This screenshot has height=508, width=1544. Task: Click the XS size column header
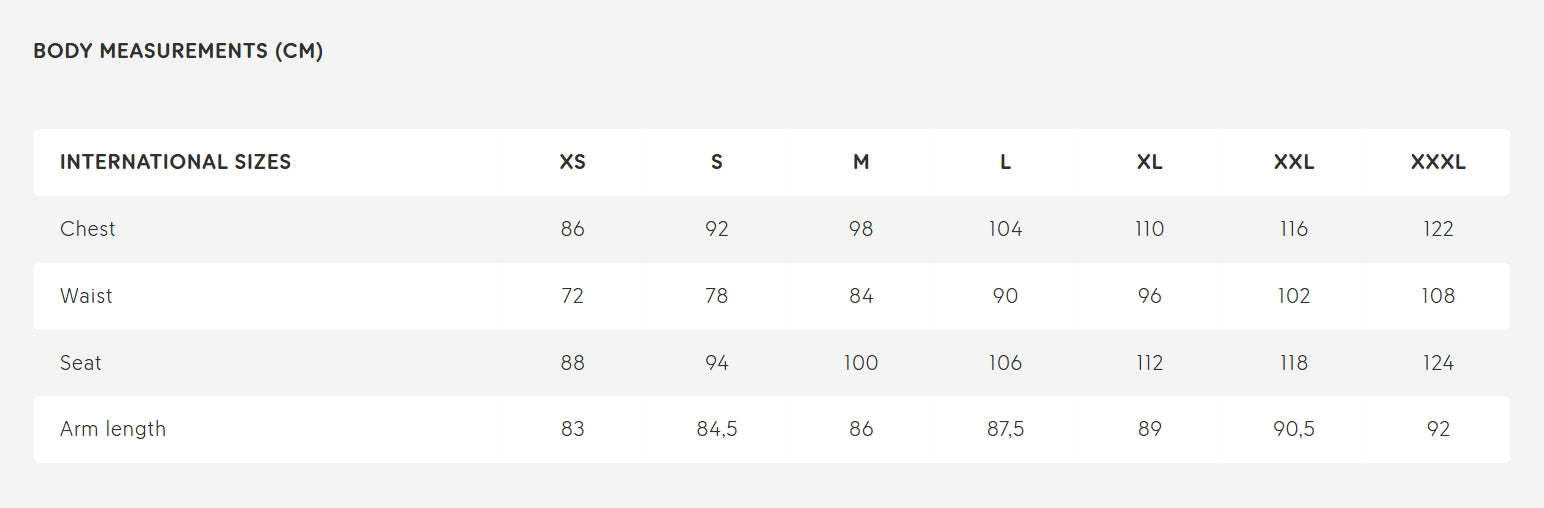(573, 162)
